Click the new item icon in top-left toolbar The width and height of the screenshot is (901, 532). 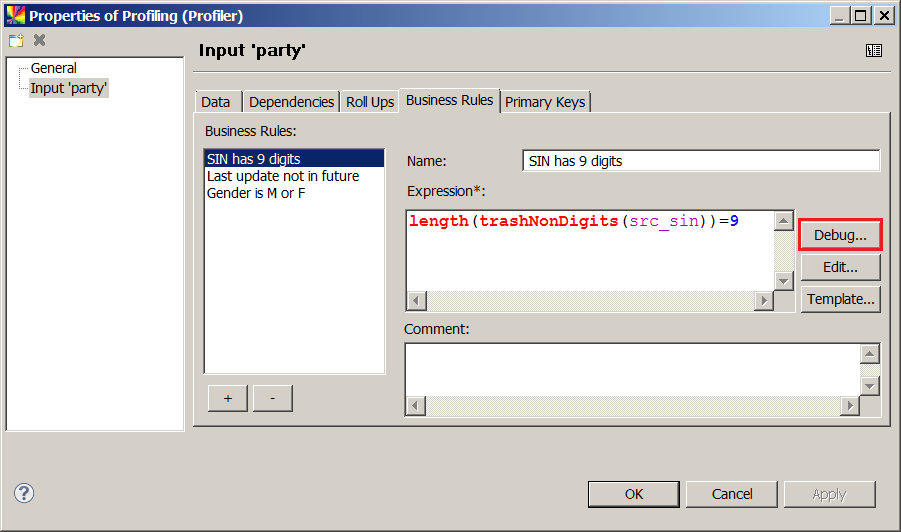[16, 40]
